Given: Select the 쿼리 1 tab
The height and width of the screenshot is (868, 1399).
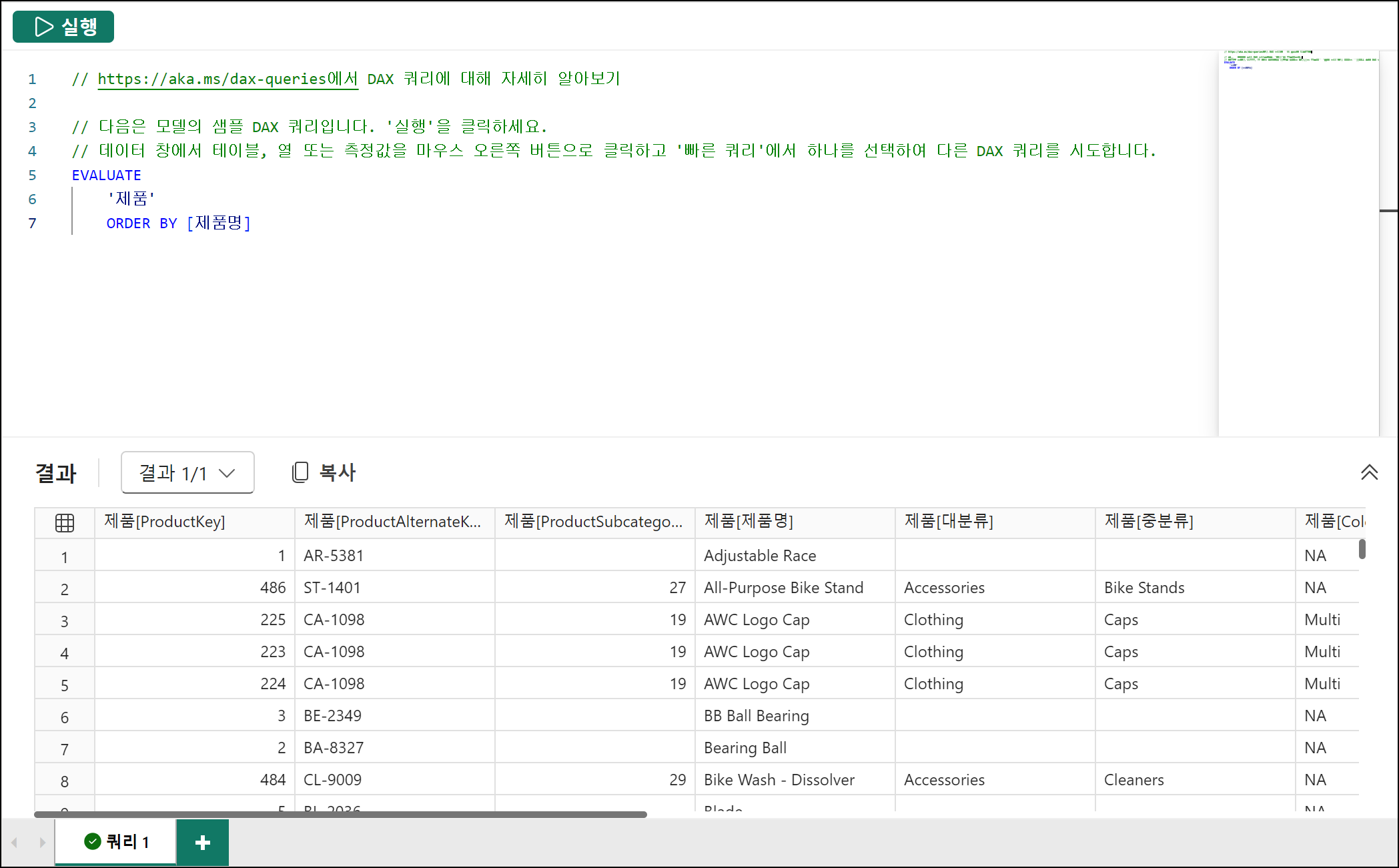Looking at the screenshot, I should pos(127,842).
